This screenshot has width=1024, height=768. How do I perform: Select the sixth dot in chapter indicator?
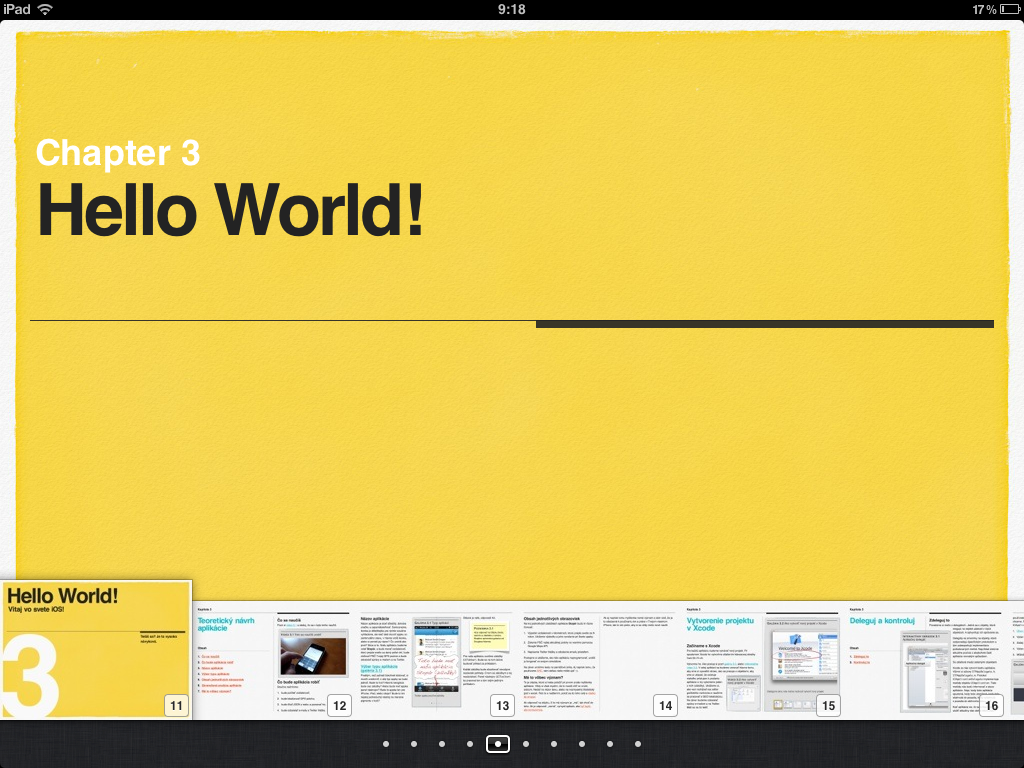[526, 744]
